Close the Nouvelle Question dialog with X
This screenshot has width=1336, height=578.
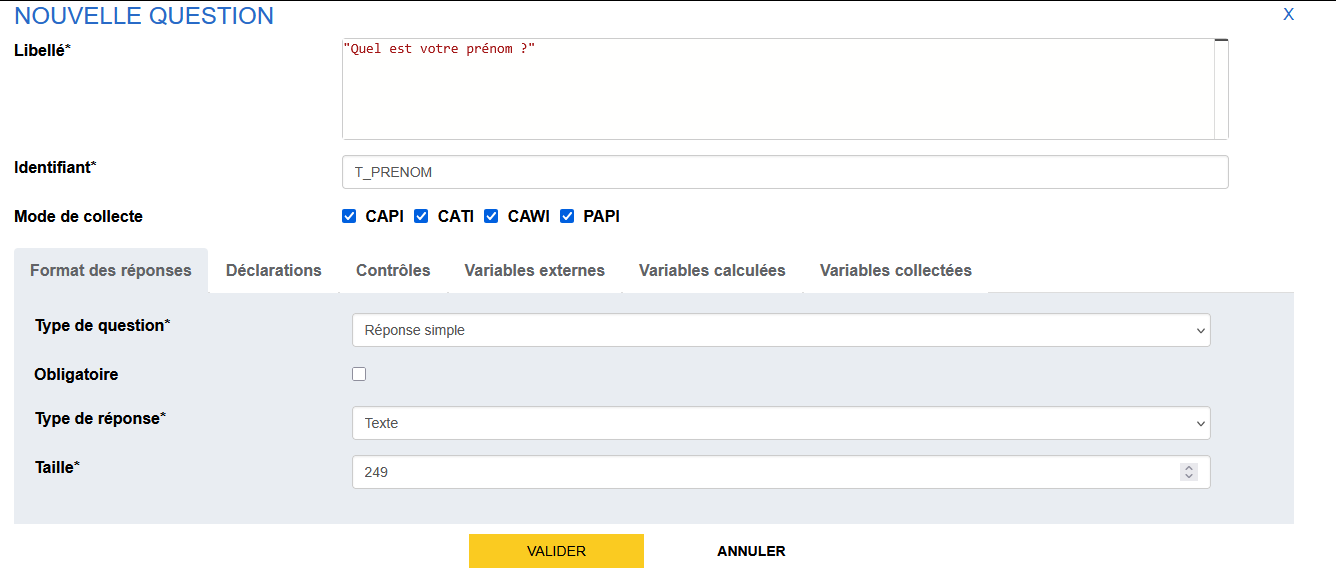(1288, 15)
